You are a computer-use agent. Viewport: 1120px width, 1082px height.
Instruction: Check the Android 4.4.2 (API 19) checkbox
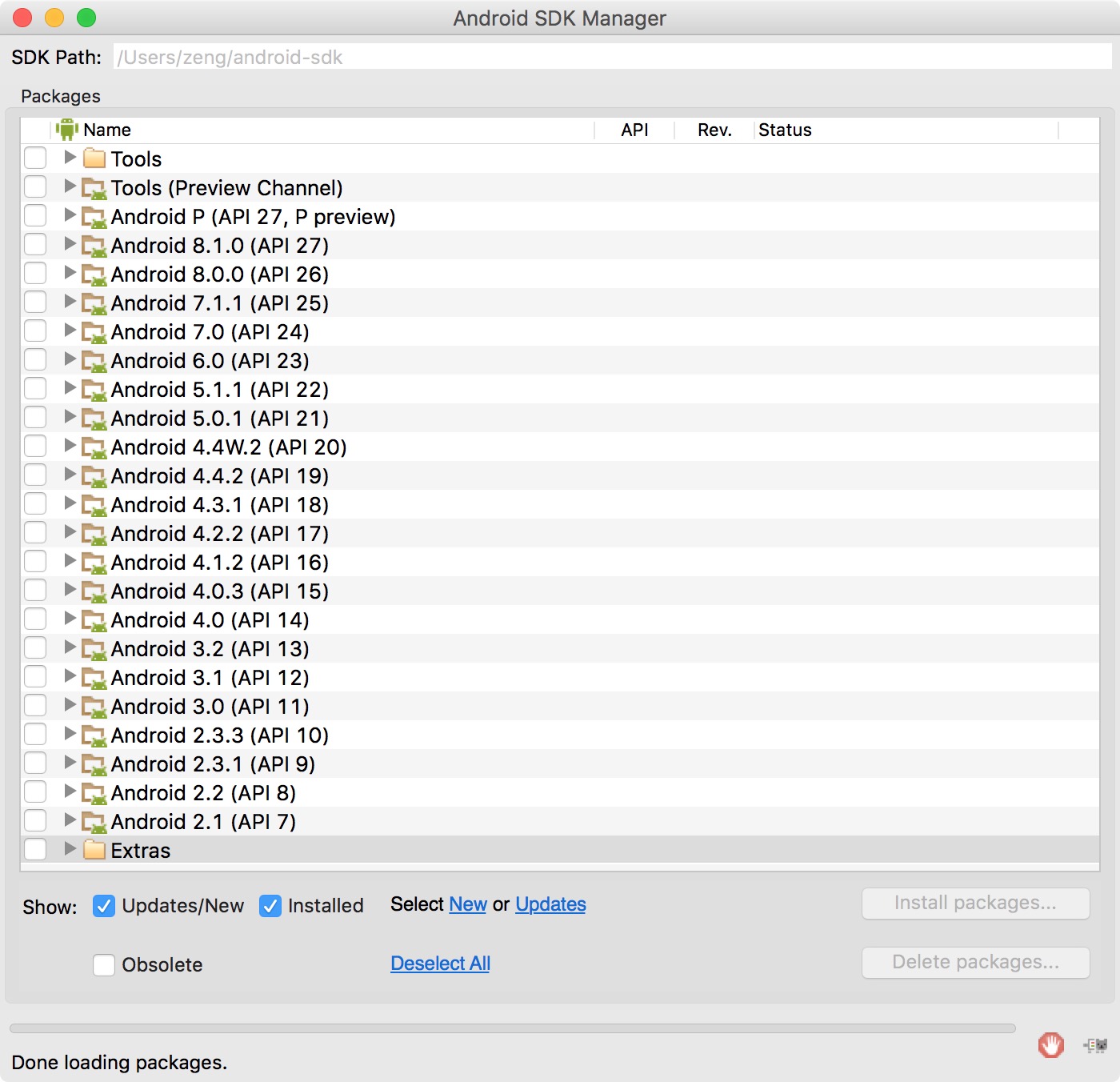[35, 475]
